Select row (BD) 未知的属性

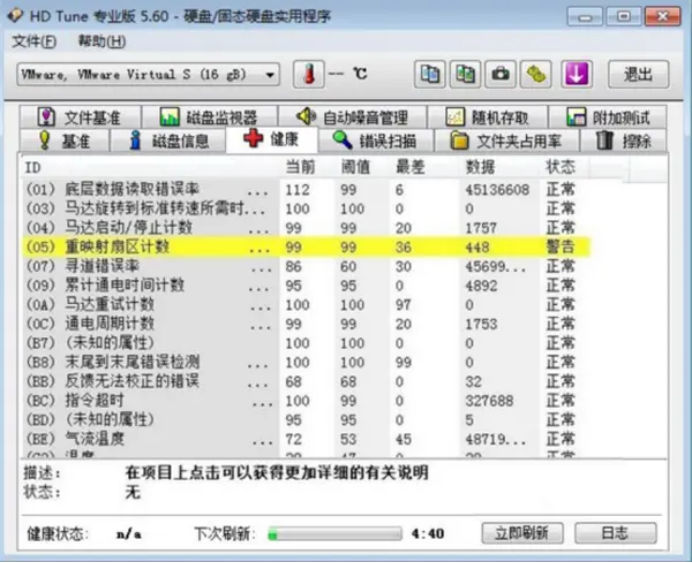[305, 420]
